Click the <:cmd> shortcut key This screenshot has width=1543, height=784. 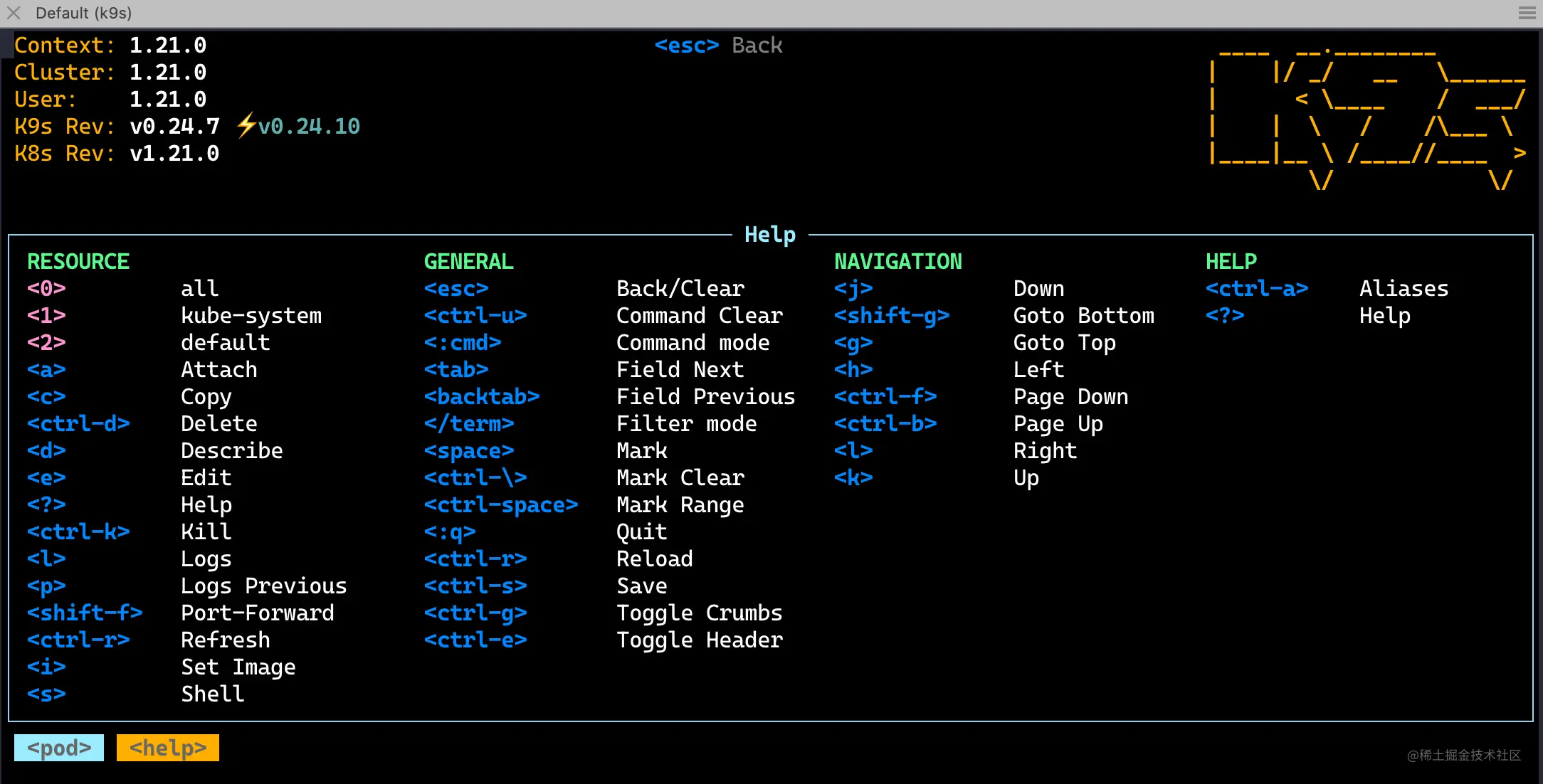463,343
